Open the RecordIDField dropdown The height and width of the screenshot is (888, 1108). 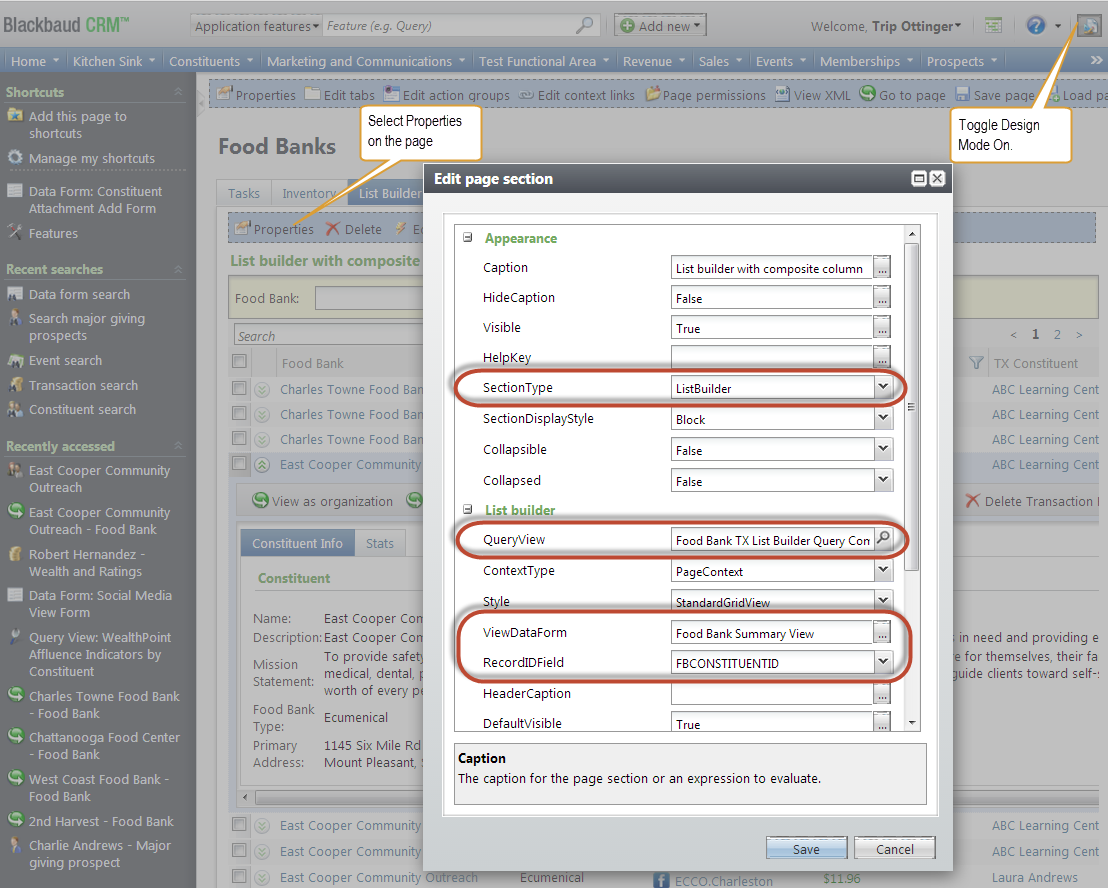tap(883, 662)
